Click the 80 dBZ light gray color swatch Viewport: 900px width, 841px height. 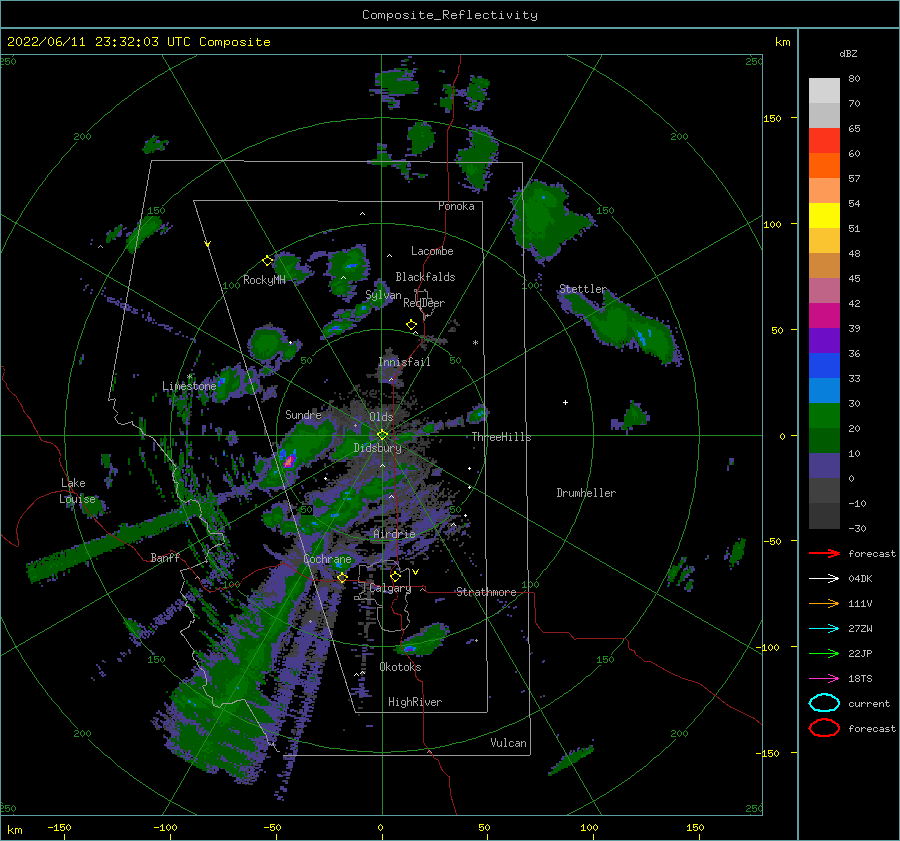824,90
